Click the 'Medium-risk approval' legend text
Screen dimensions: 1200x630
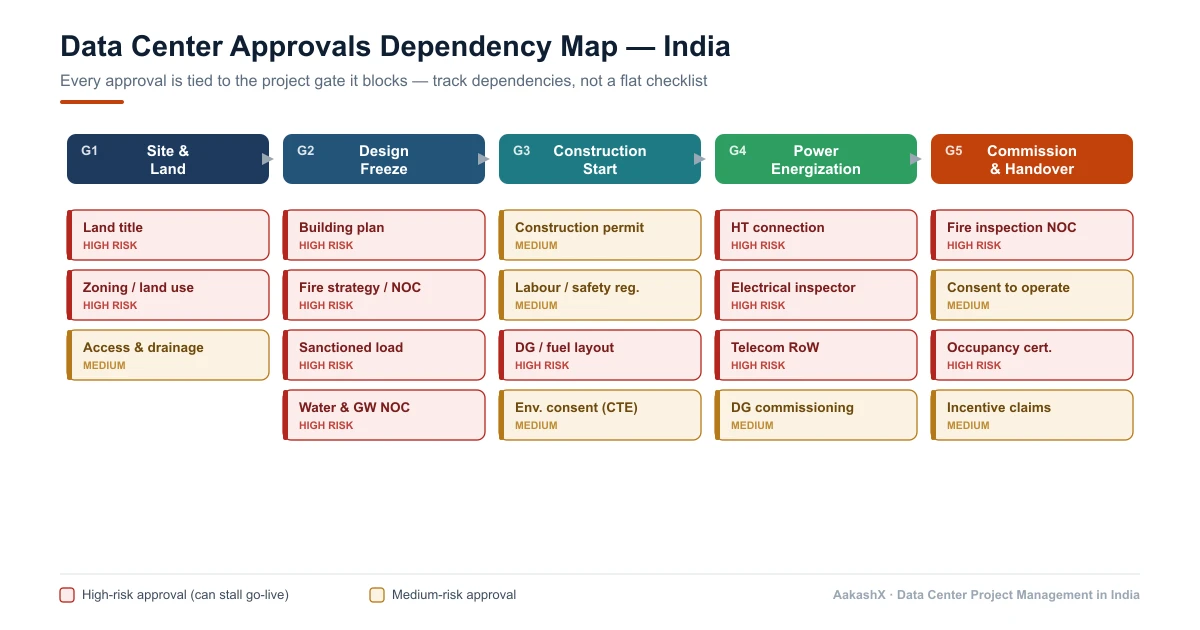454,595
